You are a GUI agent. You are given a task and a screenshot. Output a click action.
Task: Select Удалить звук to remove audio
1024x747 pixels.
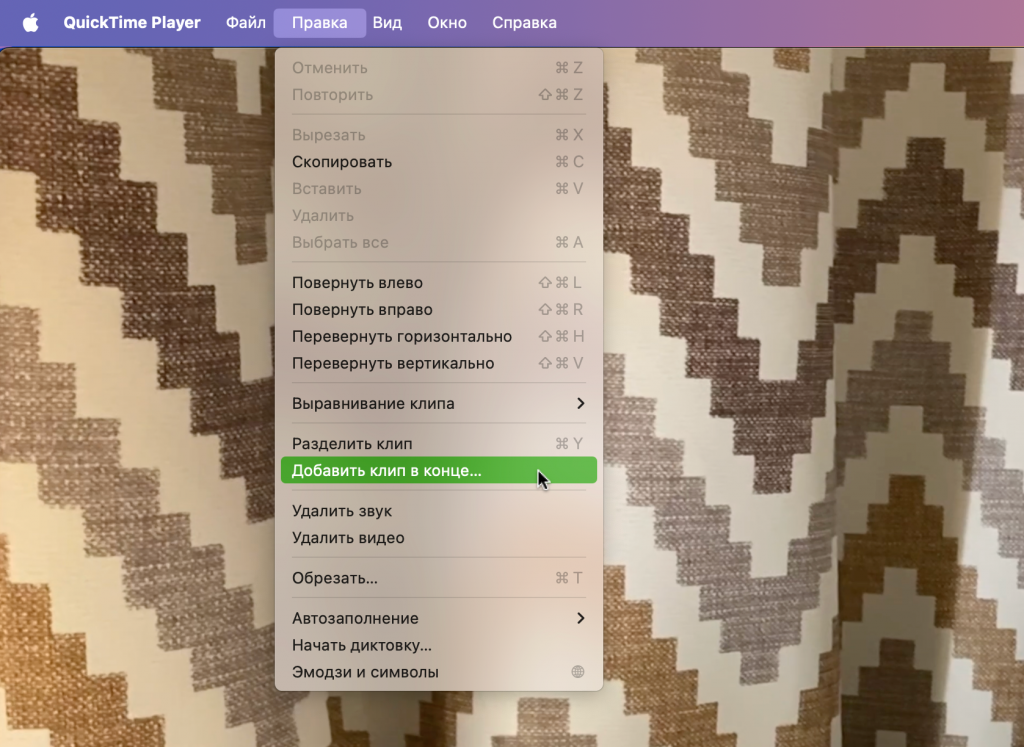click(x=340, y=511)
